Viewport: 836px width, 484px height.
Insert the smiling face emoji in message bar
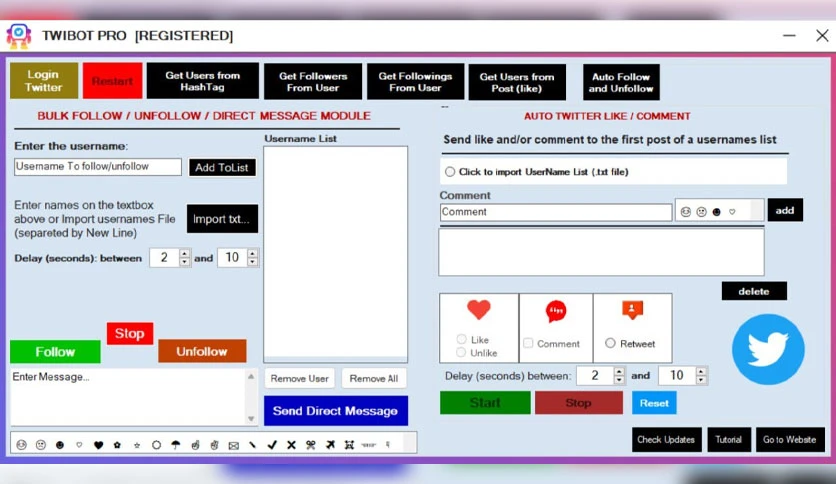tap(21, 445)
